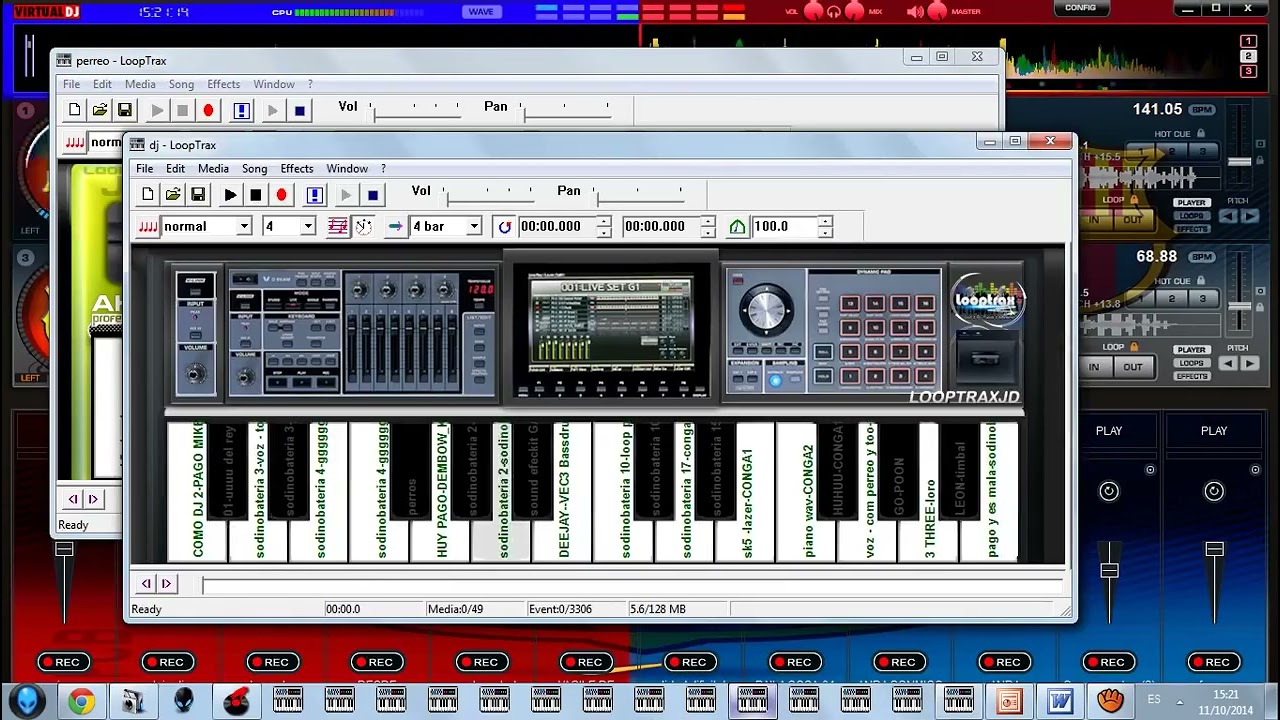Open the '4' value dropdown
Viewport: 1280px width, 720px height.
tap(308, 227)
